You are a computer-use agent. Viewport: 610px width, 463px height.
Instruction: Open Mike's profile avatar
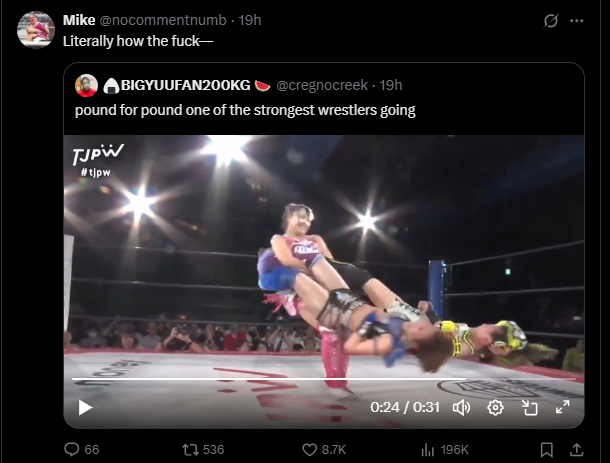tap(36, 30)
